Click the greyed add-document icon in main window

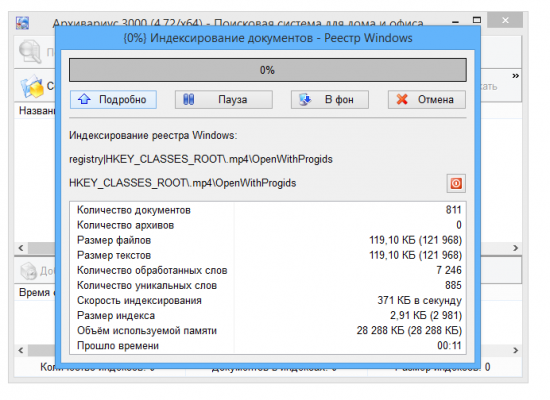pyautogui.click(x=28, y=271)
